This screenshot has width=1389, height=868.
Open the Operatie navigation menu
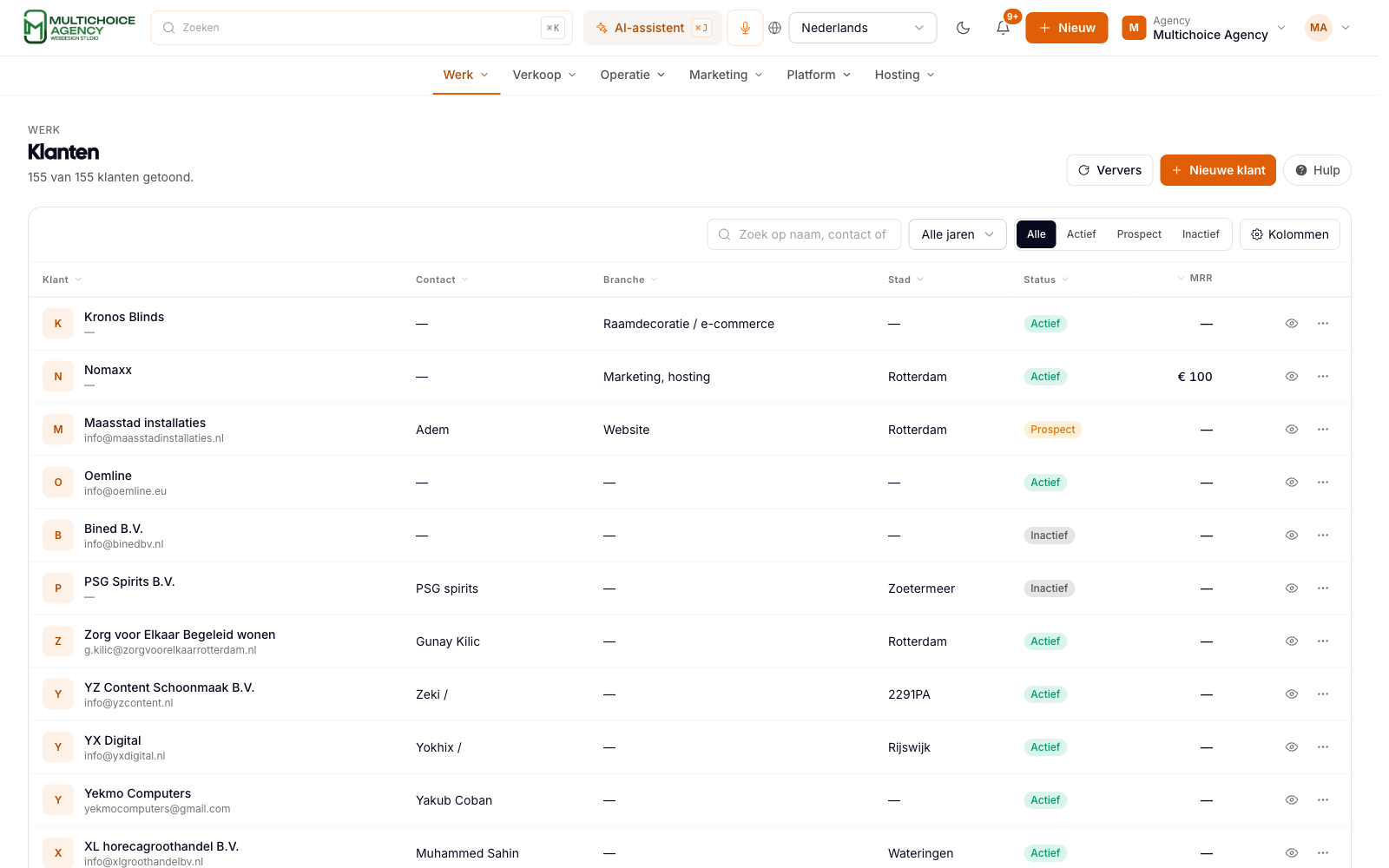[633, 75]
